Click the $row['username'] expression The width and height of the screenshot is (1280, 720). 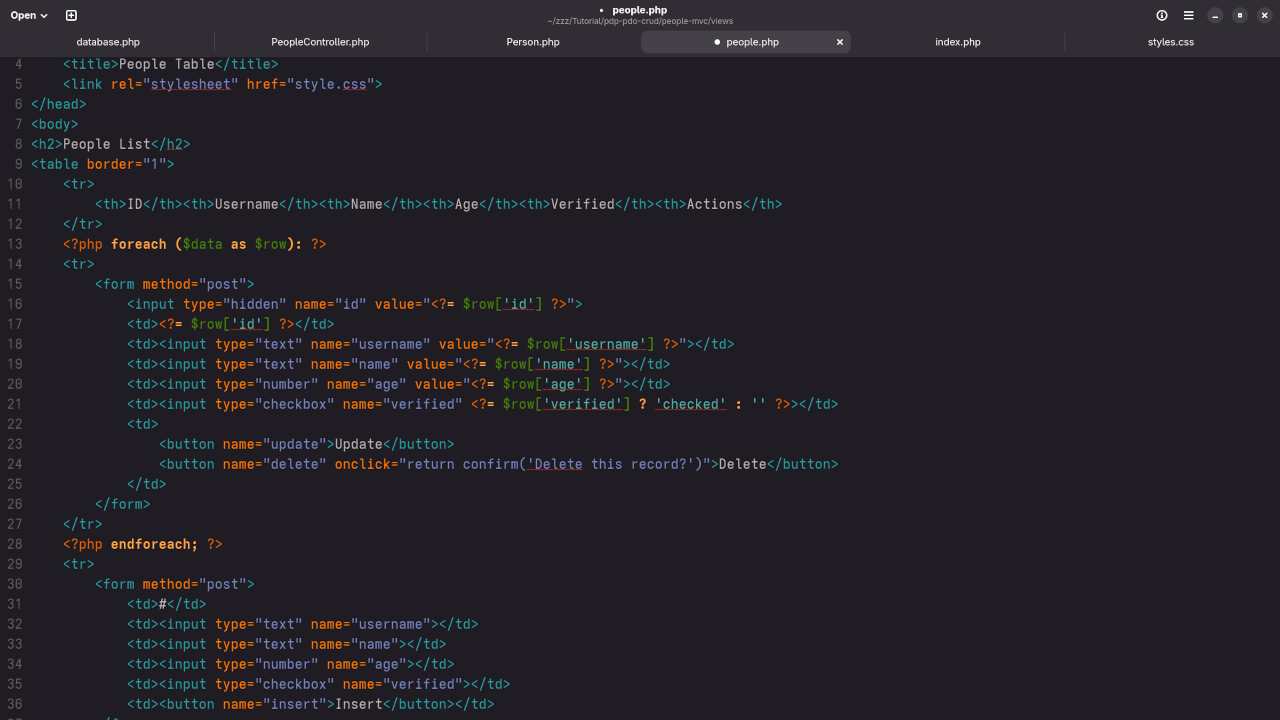click(591, 344)
